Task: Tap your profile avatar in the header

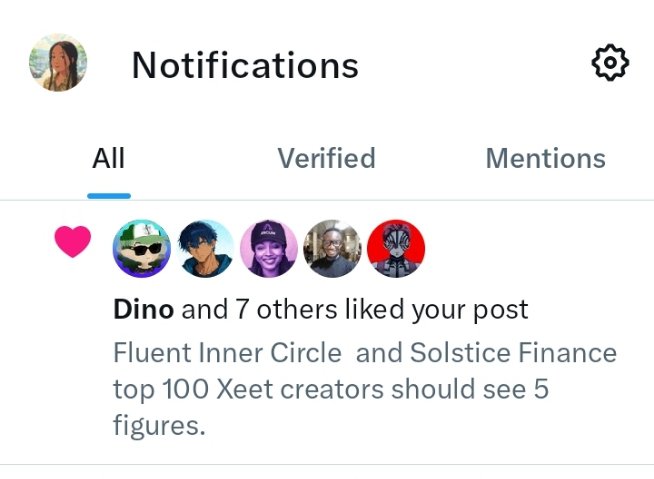Action: click(58, 63)
